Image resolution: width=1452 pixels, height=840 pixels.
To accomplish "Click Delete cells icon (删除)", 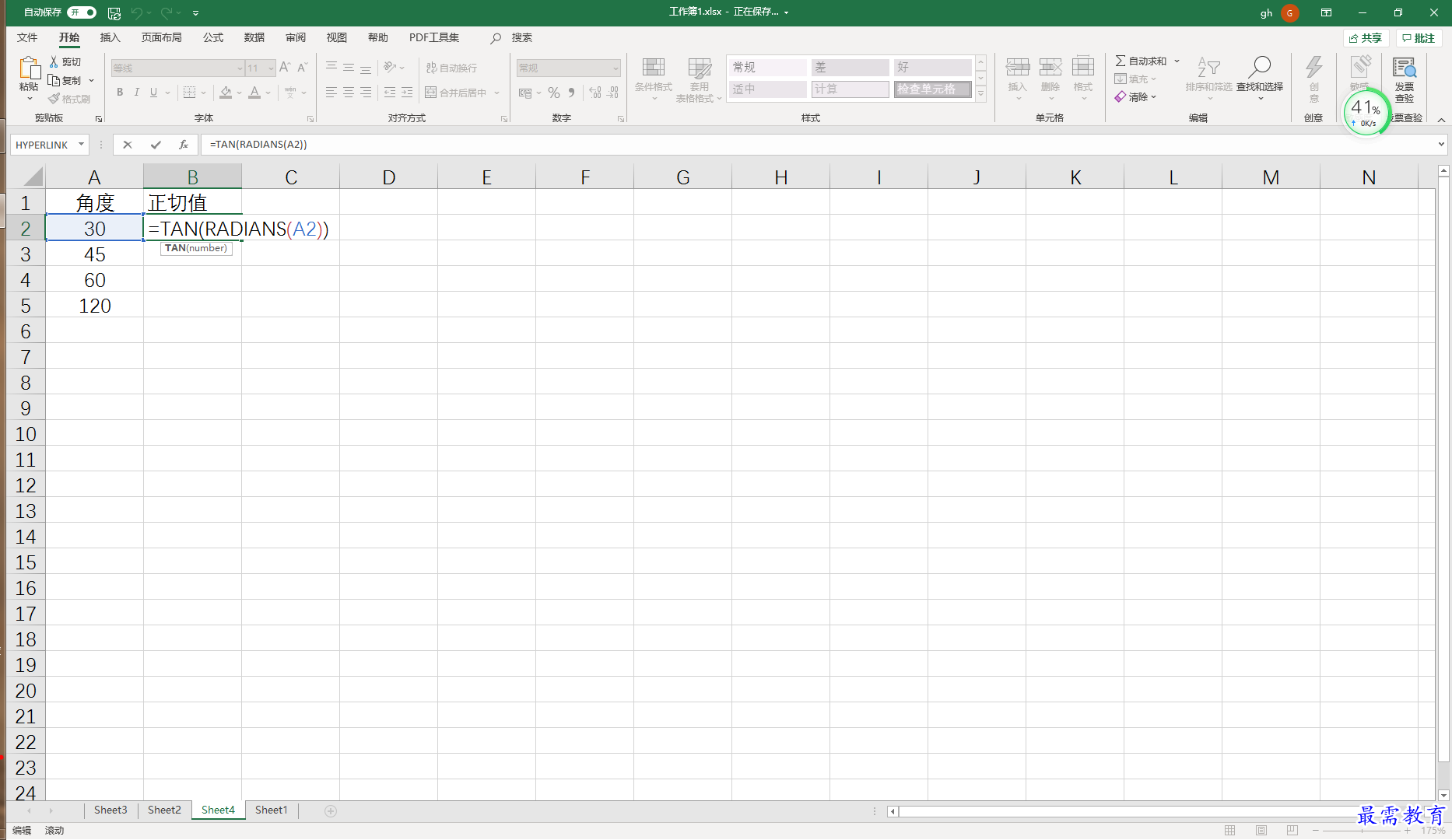I will [1050, 68].
